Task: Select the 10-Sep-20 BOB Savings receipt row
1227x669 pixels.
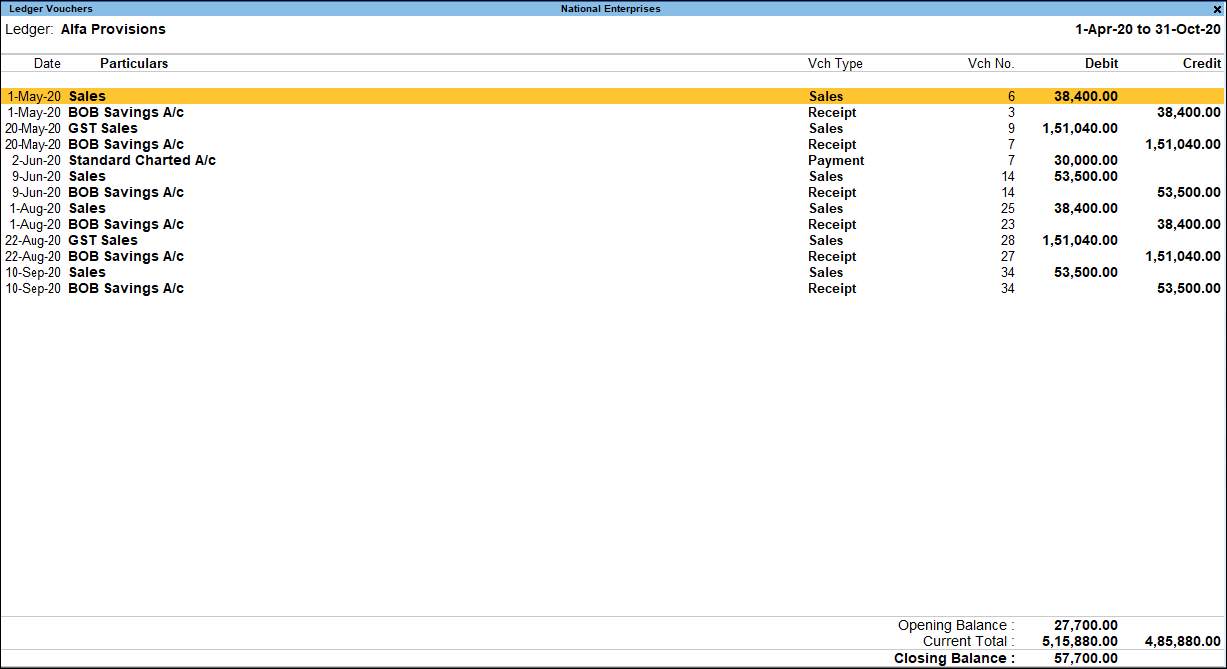Action: tap(125, 289)
